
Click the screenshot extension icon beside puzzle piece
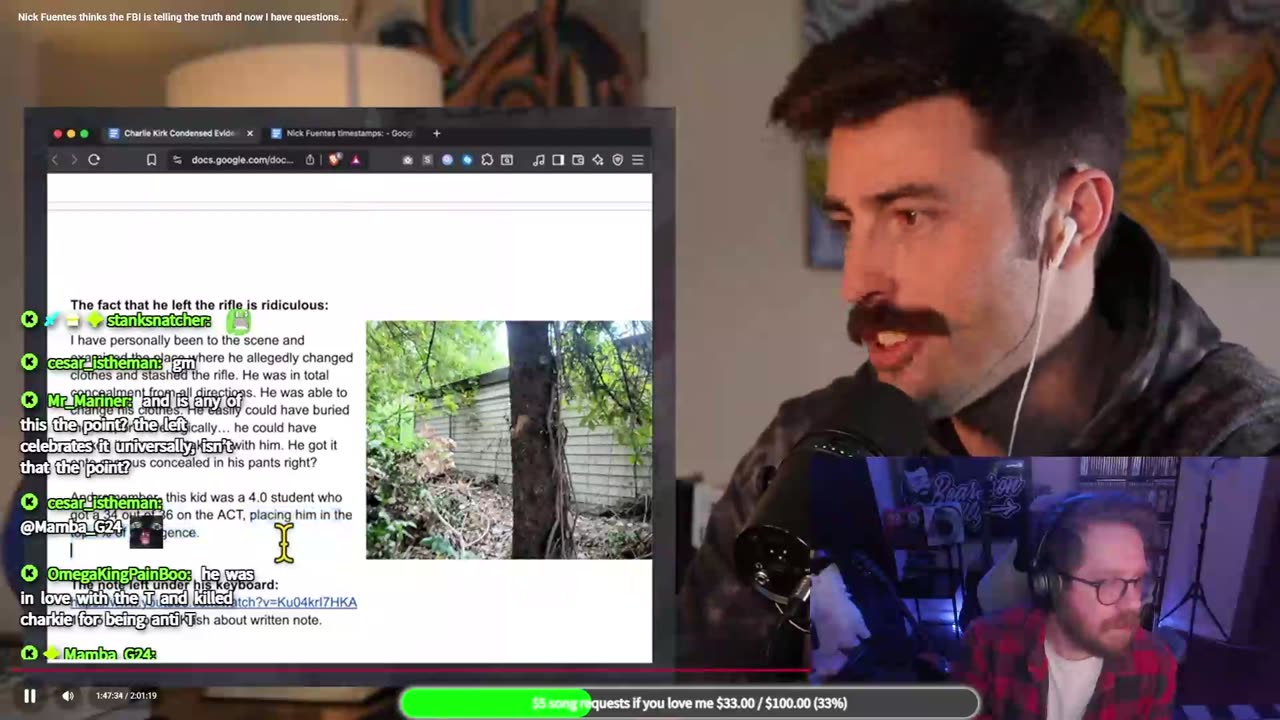pos(507,160)
